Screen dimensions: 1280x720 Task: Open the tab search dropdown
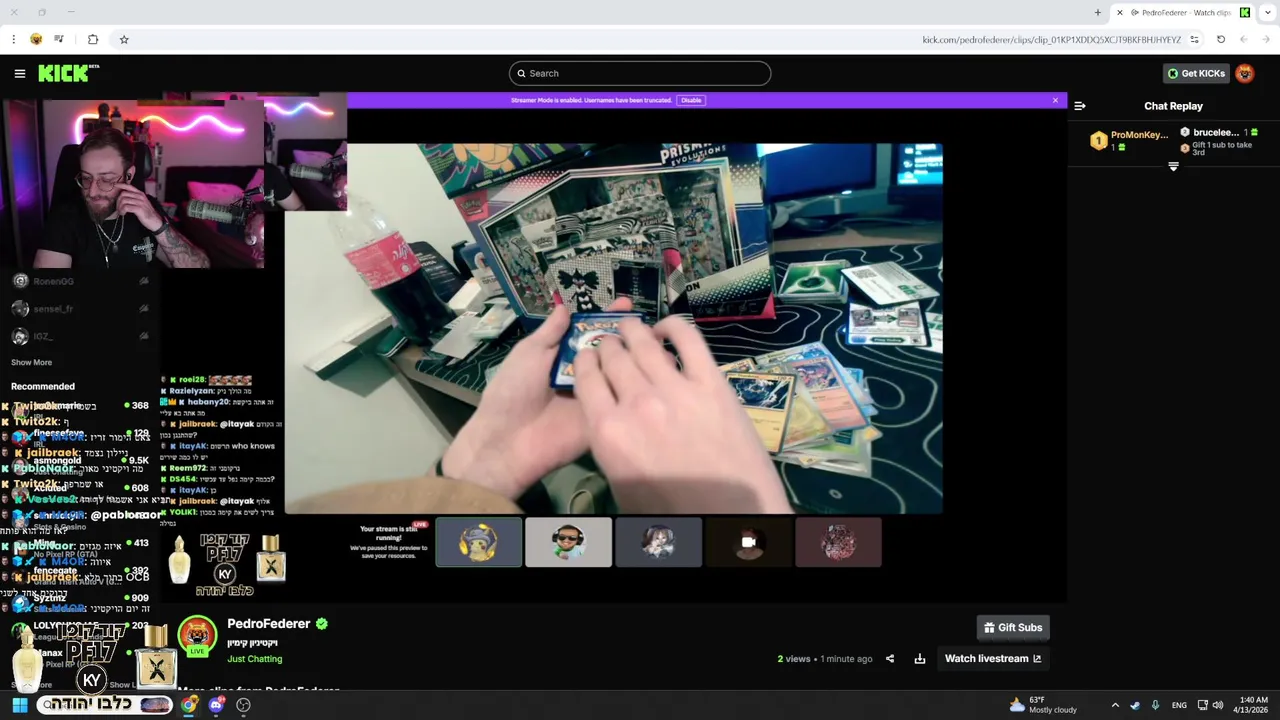click(1268, 13)
